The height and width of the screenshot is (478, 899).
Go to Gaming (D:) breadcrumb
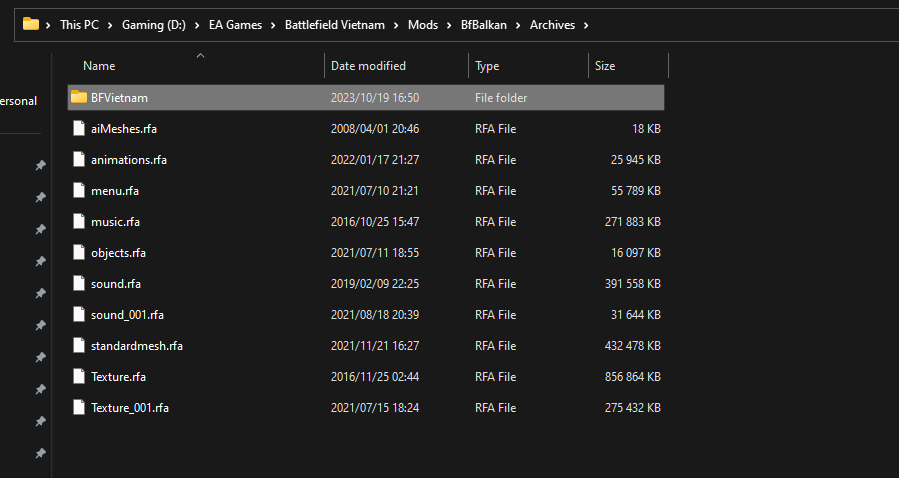pos(158,25)
